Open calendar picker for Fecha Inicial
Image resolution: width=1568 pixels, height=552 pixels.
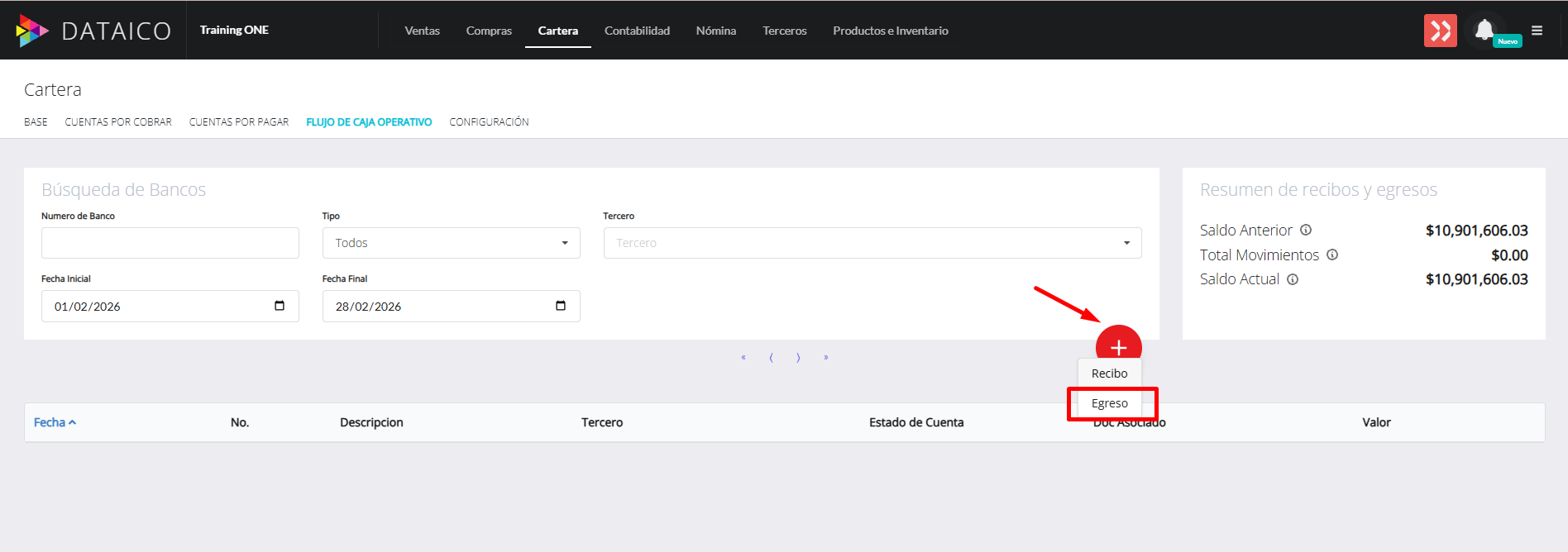[x=280, y=306]
